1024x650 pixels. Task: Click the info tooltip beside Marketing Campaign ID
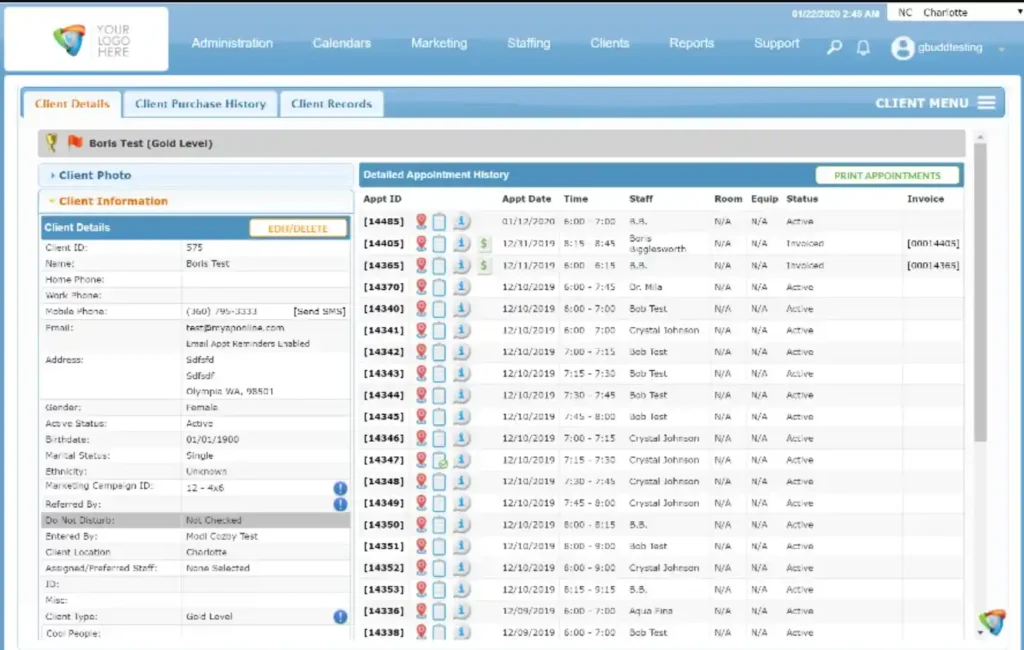340,487
